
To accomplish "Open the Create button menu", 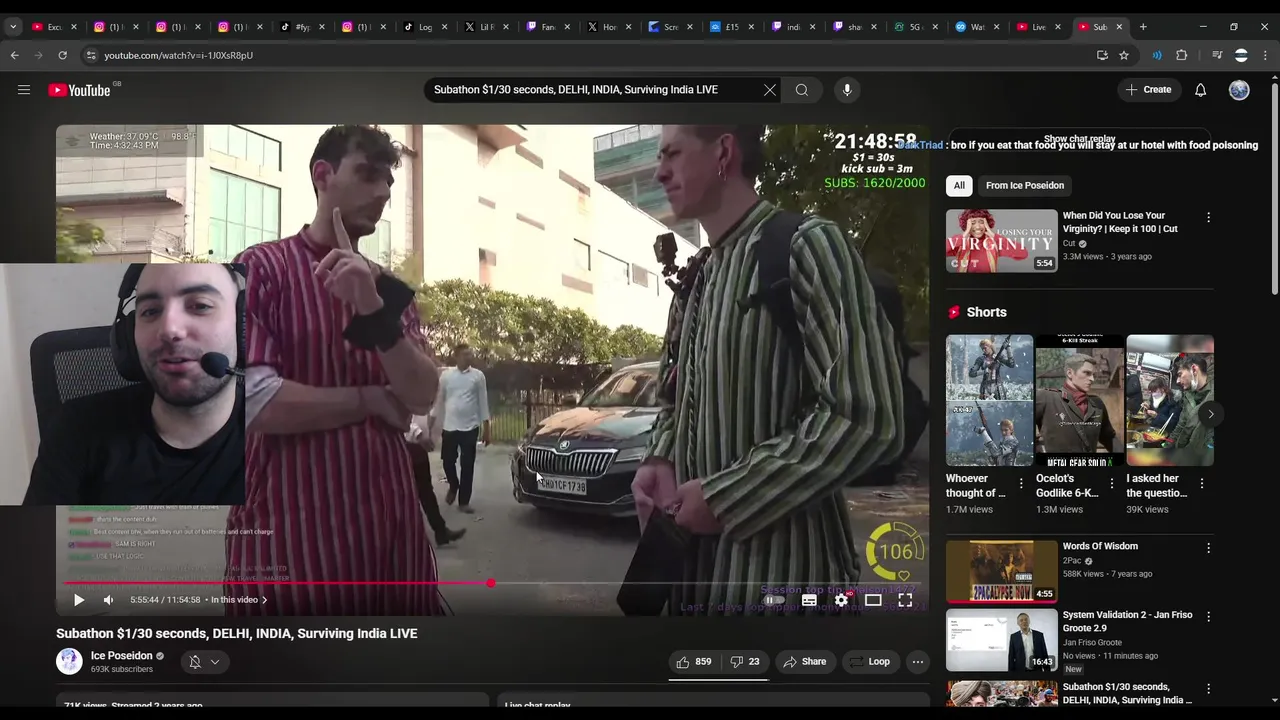I will (x=1148, y=90).
